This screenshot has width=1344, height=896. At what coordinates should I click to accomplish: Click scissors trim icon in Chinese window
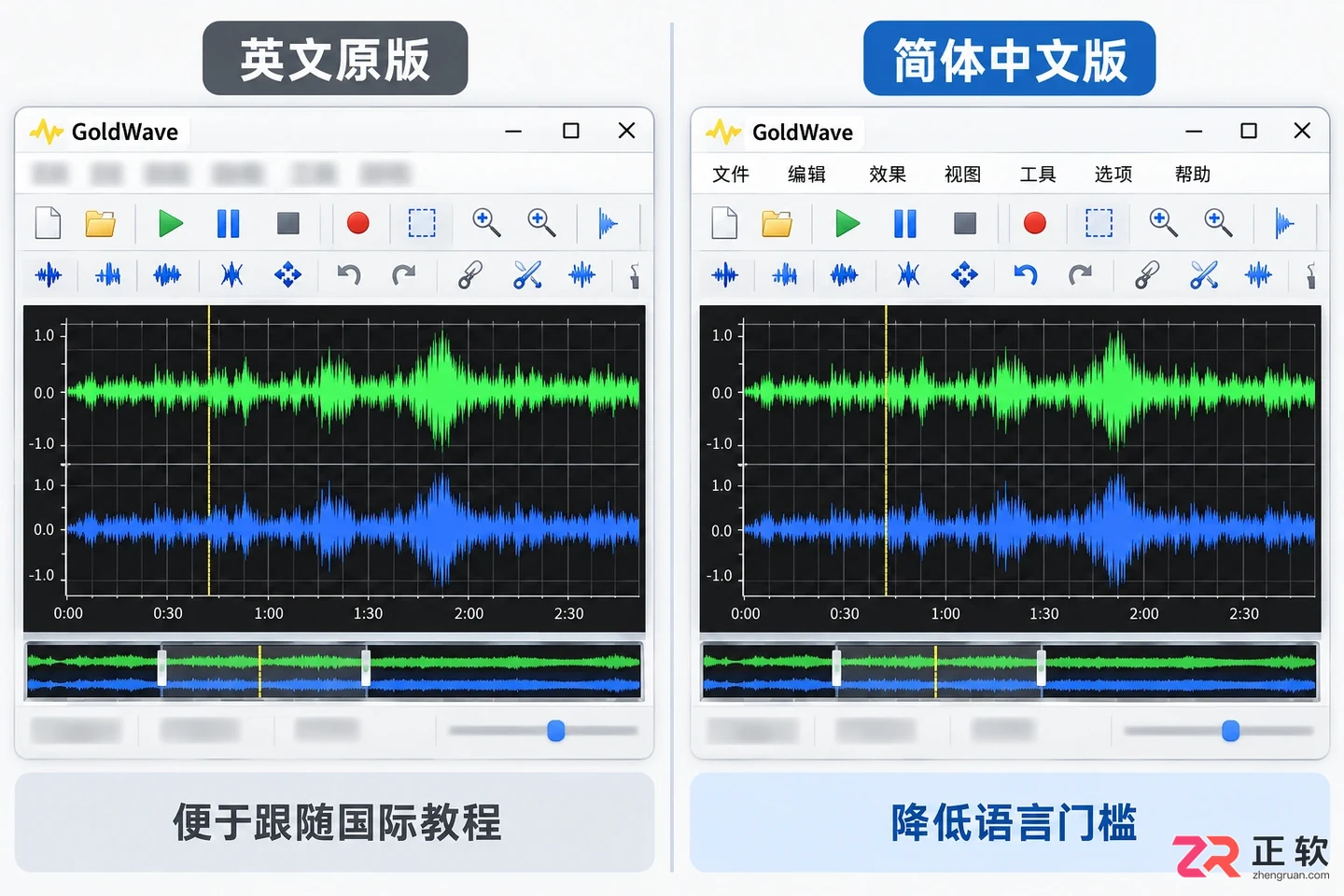(x=1204, y=274)
